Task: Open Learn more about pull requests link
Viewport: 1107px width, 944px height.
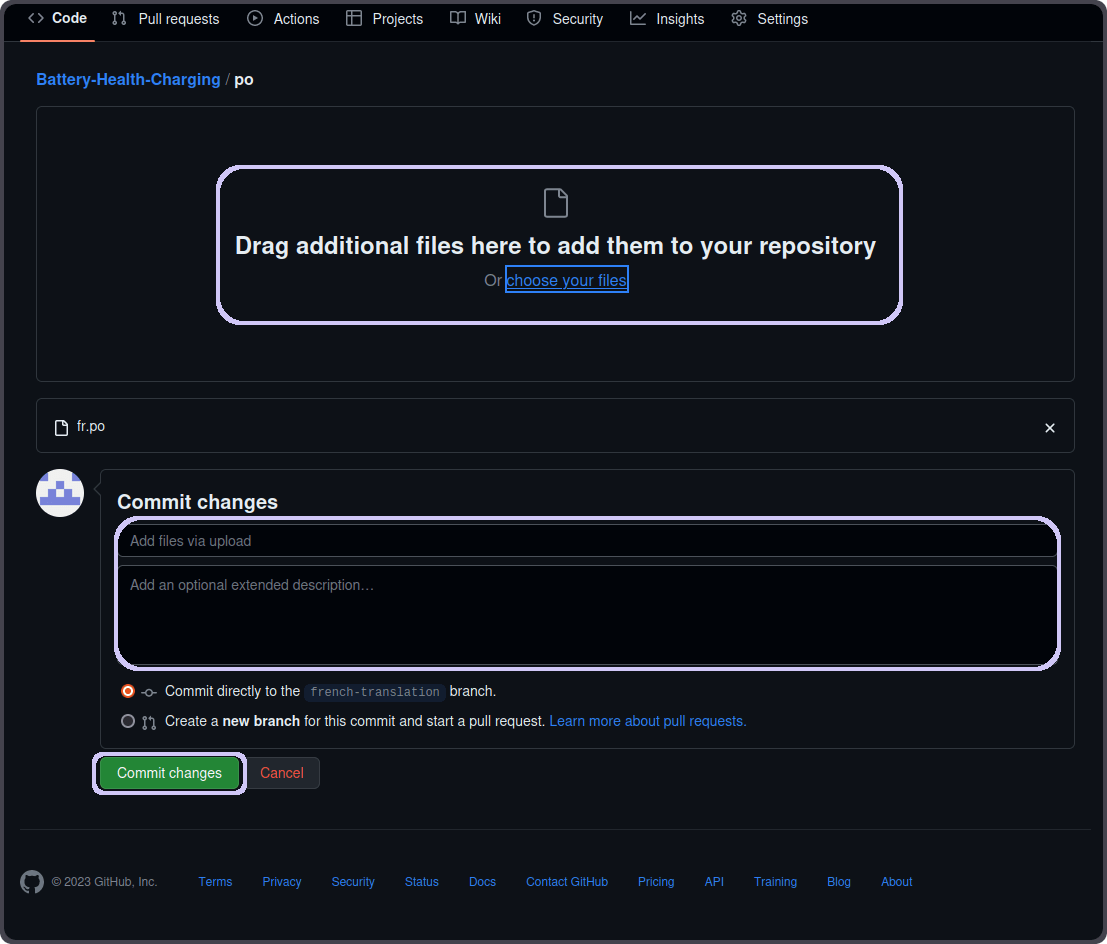Action: [647, 721]
